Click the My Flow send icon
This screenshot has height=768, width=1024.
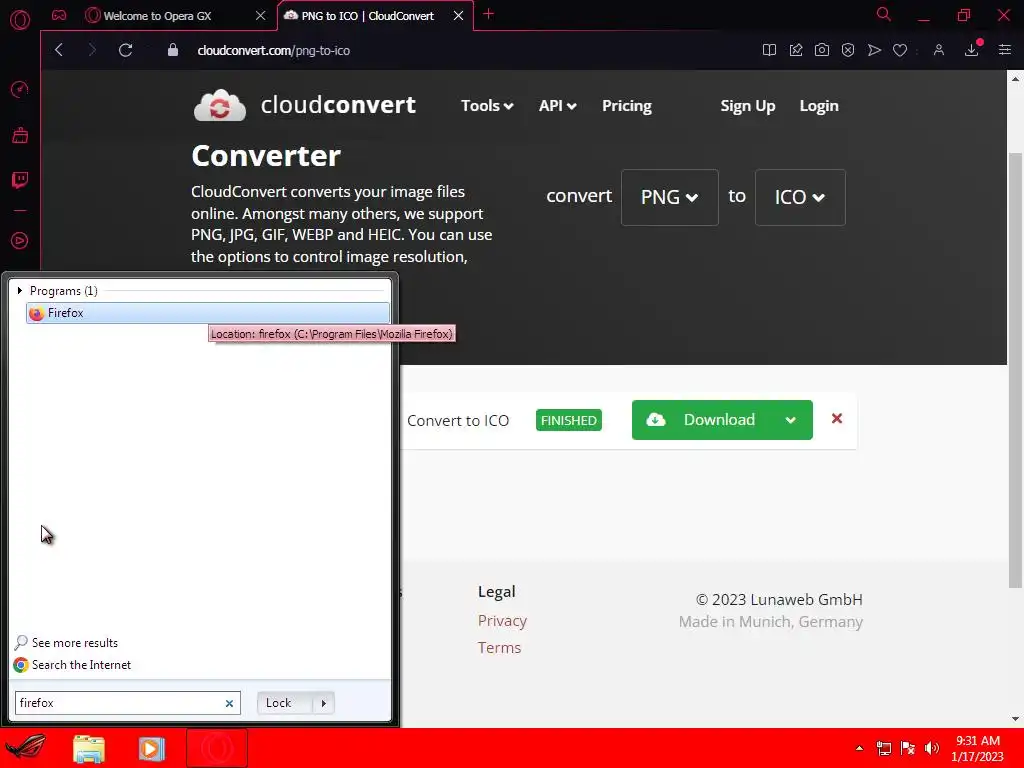point(874,50)
